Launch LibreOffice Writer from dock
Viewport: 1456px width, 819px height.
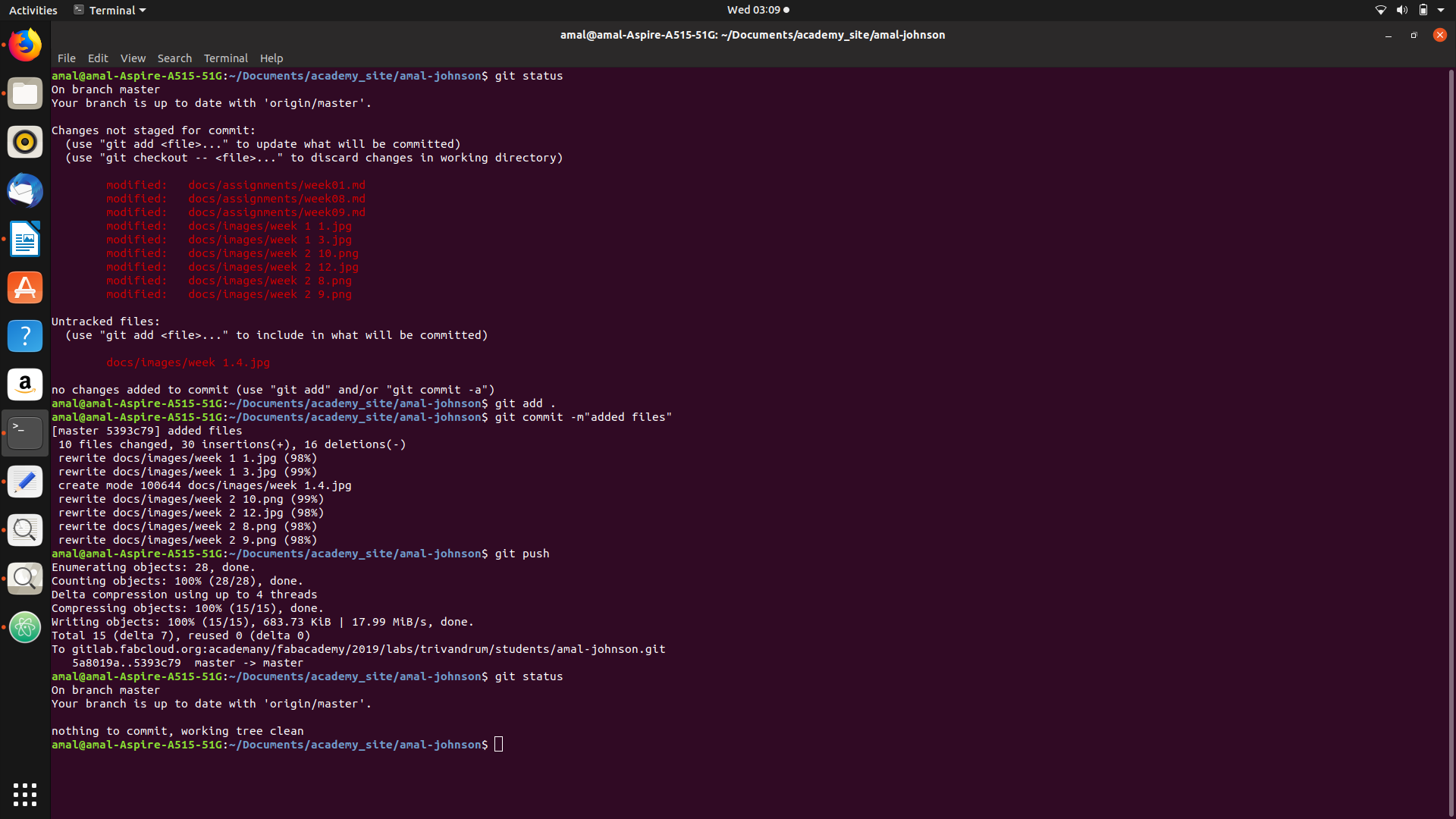pyautogui.click(x=25, y=240)
